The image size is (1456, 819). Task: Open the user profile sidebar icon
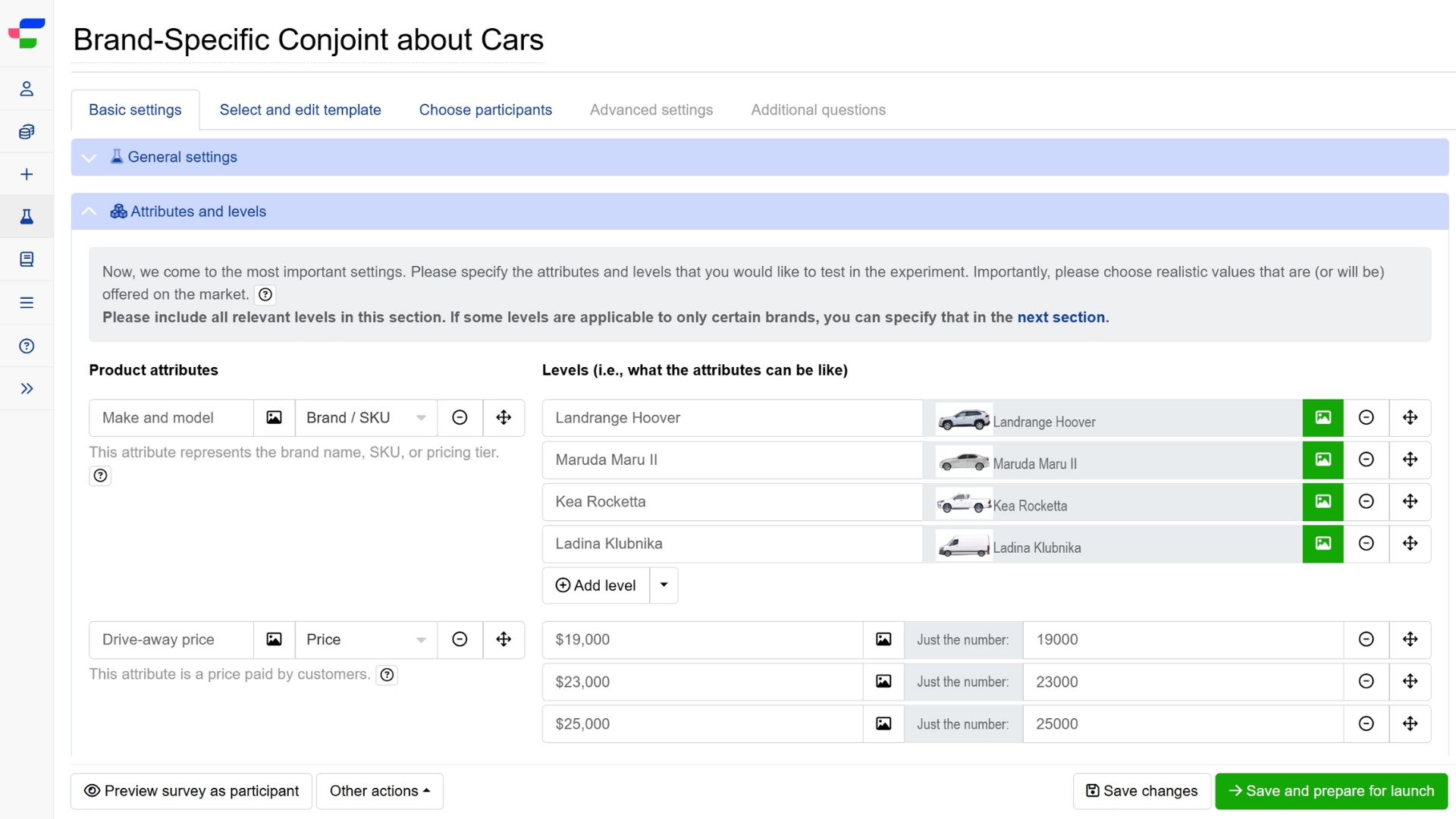tap(27, 89)
